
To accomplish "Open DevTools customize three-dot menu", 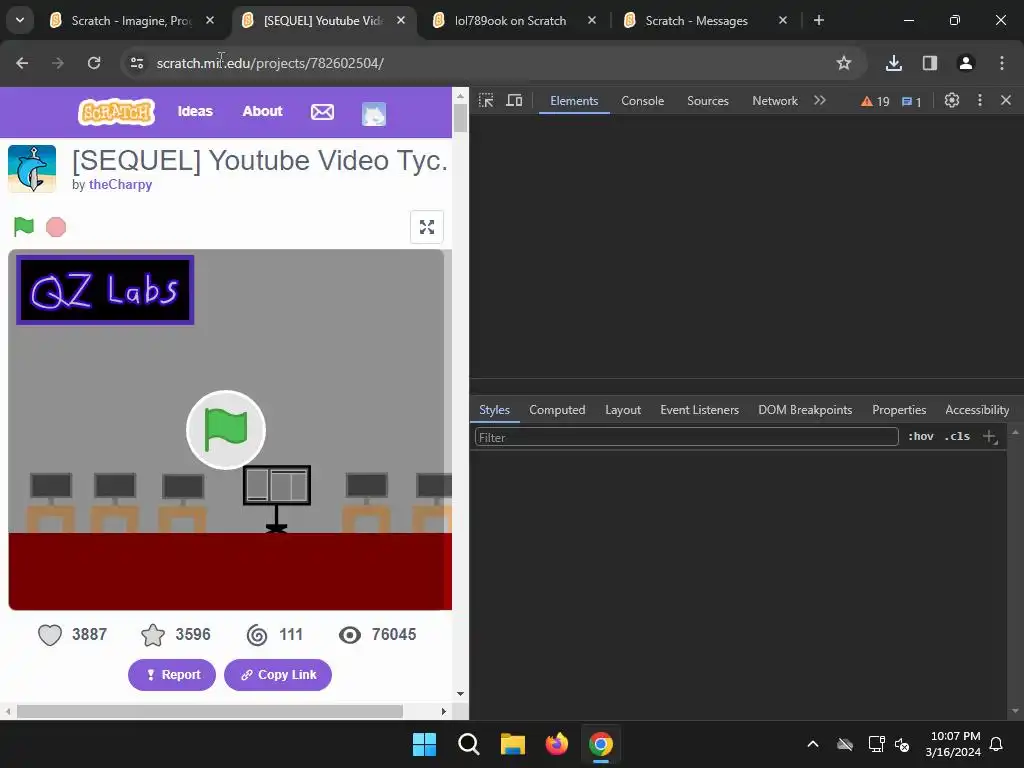I will pos(980,100).
